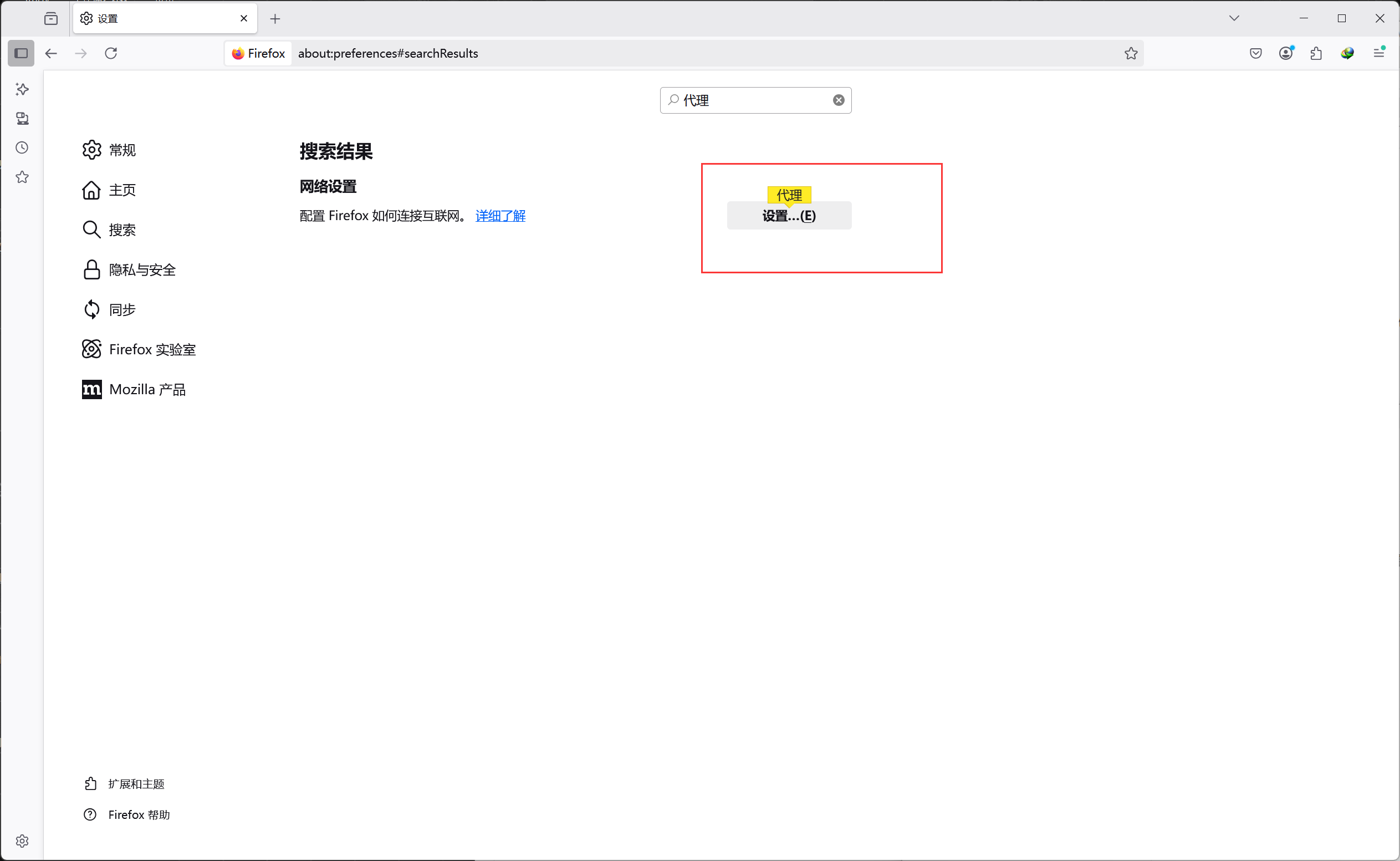Image resolution: width=1400 pixels, height=861 pixels.
Task: Open the Firefox 实验室 section
Action: click(151, 349)
